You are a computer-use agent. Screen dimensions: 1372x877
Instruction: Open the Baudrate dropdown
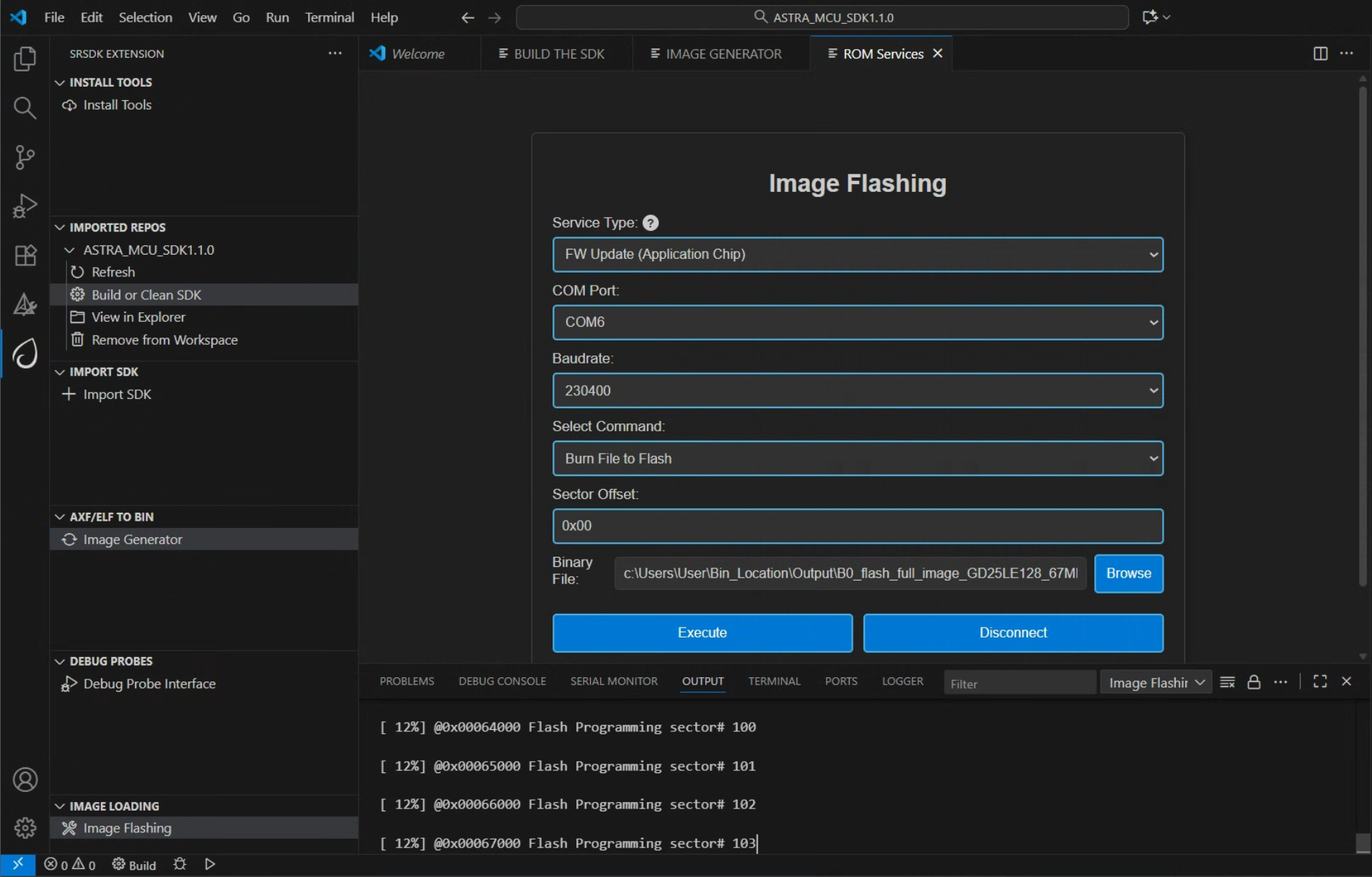857,390
